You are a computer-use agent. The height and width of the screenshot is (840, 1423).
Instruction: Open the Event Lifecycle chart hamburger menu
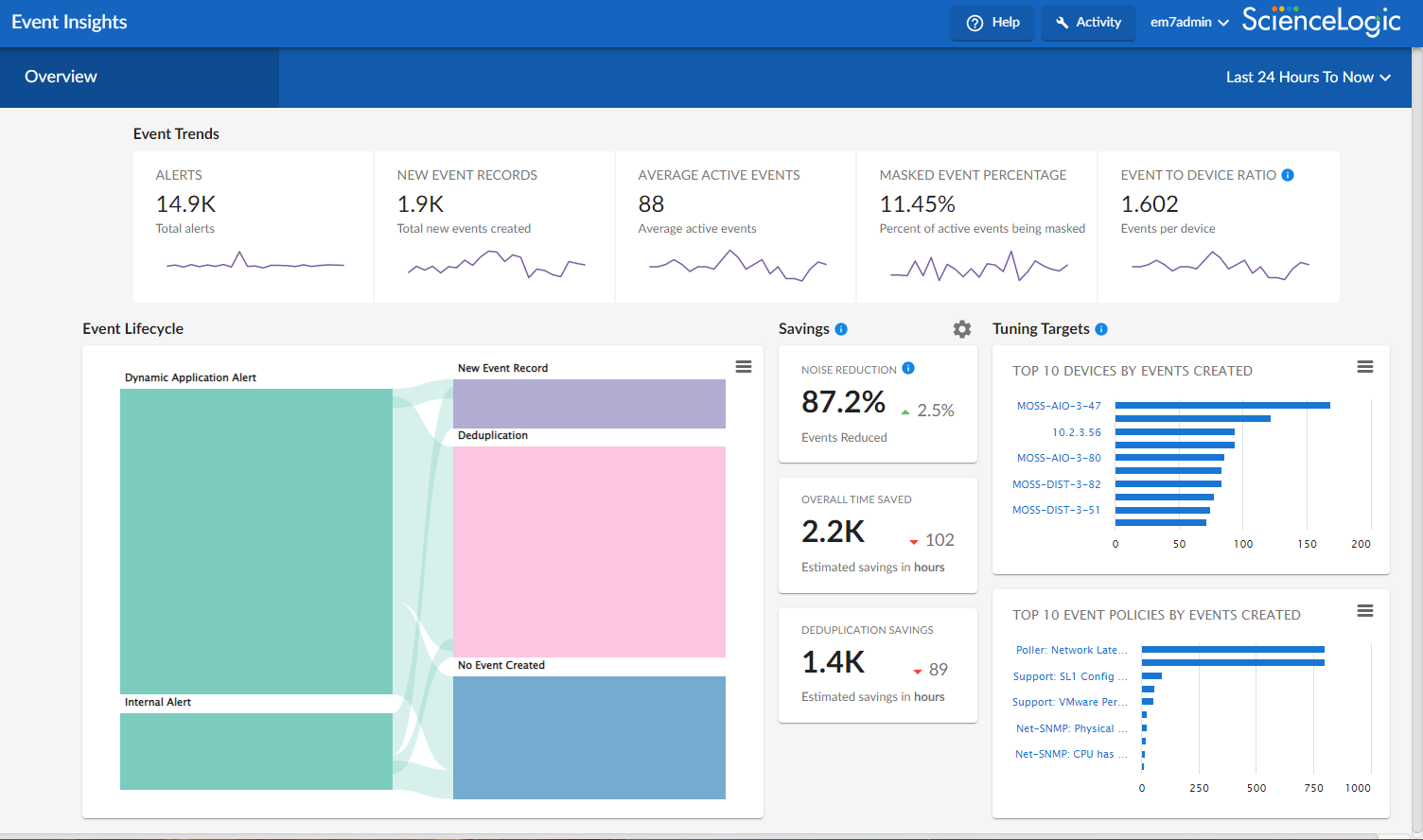[744, 366]
